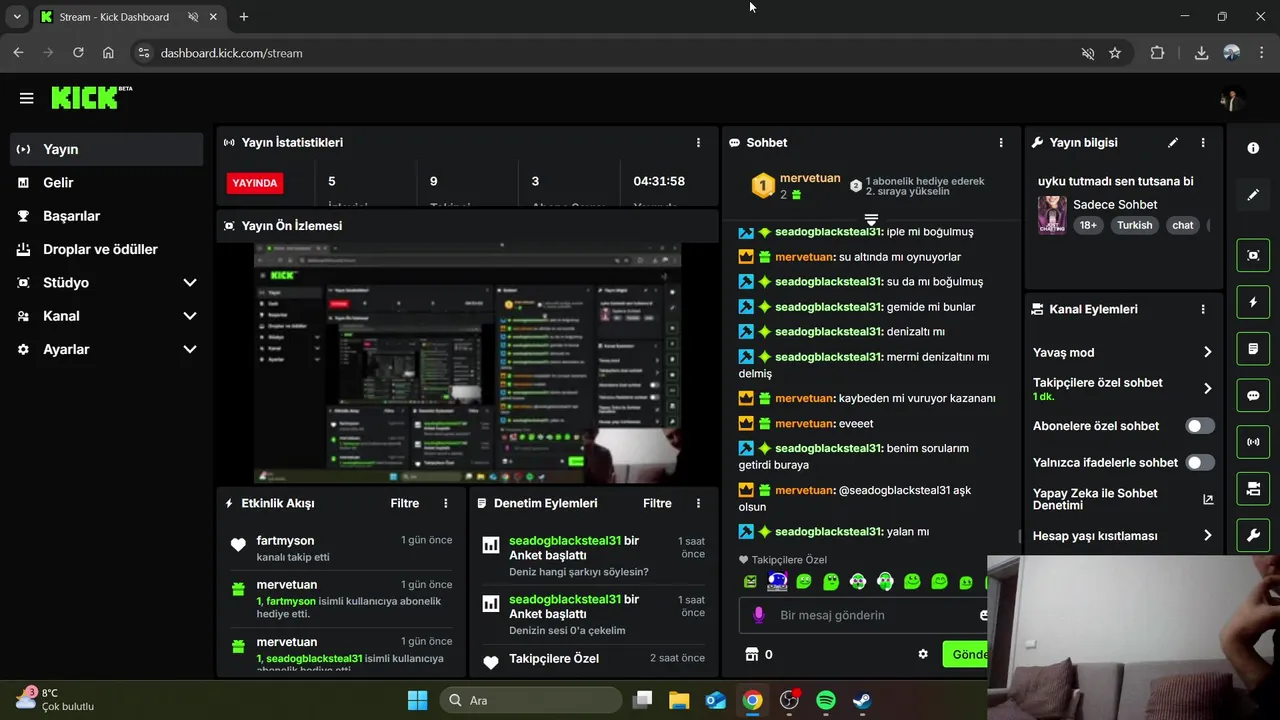Screen dimensions: 1280x720
Task: Click the chat tag in stream info
Action: 1183,226
